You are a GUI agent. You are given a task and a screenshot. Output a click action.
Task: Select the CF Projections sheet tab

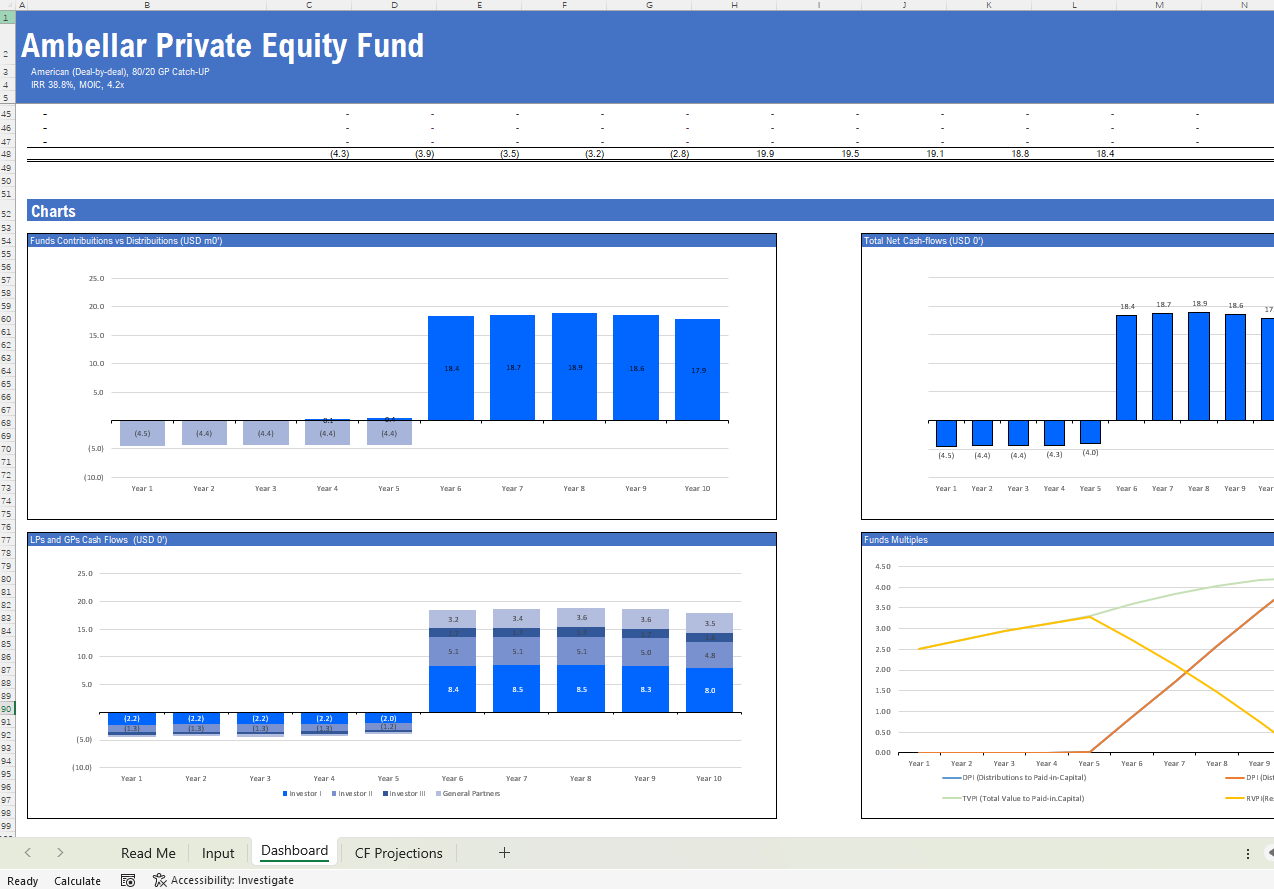[x=398, y=853]
